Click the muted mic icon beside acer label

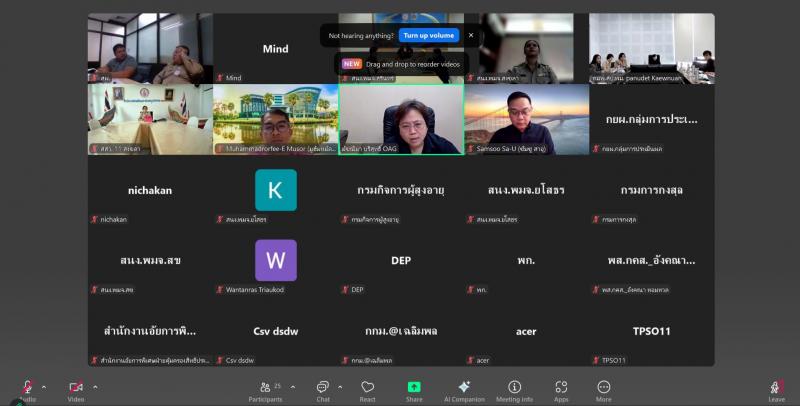tap(470, 360)
